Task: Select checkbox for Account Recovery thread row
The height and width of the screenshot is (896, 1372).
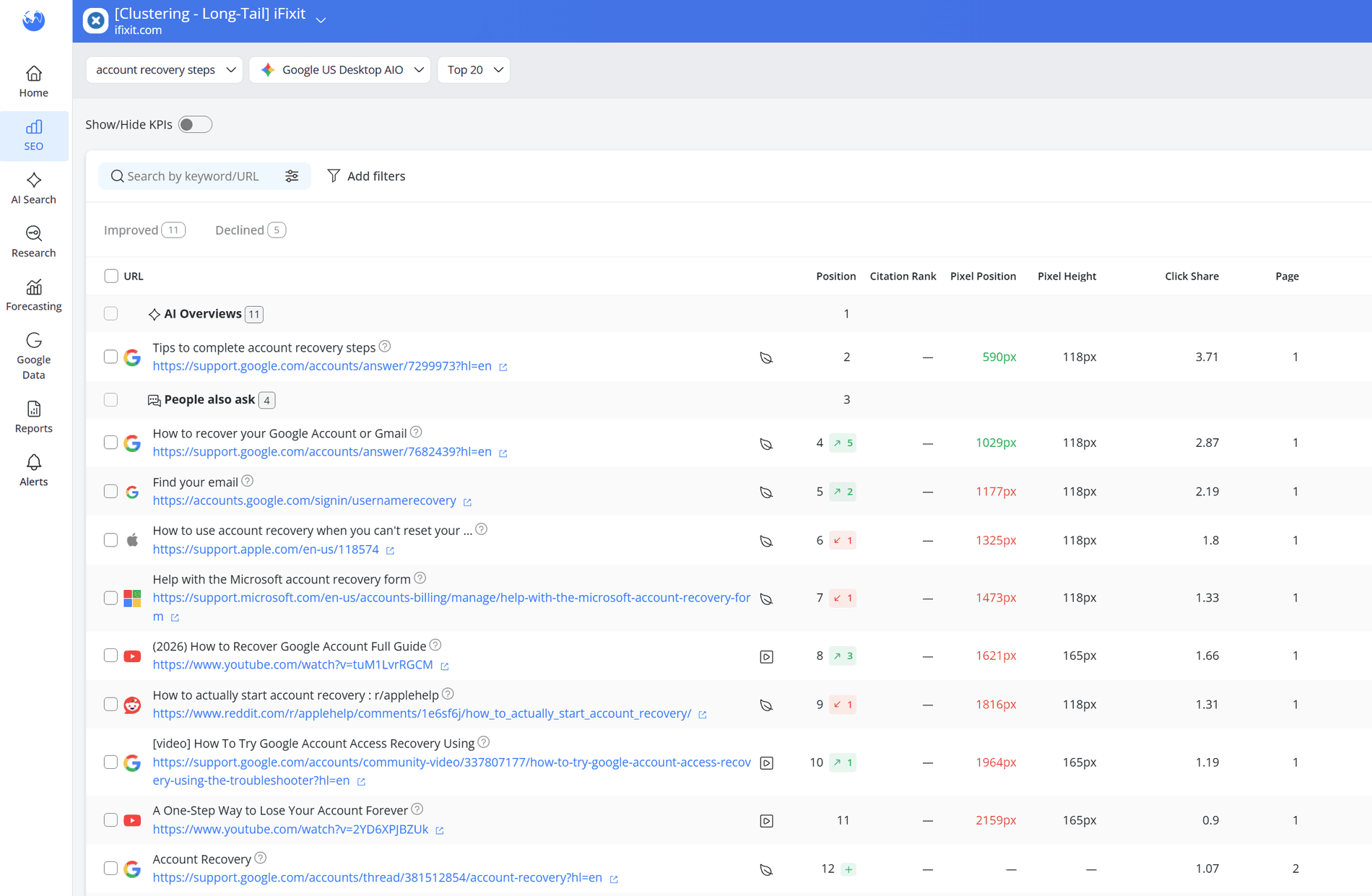Action: pos(110,868)
